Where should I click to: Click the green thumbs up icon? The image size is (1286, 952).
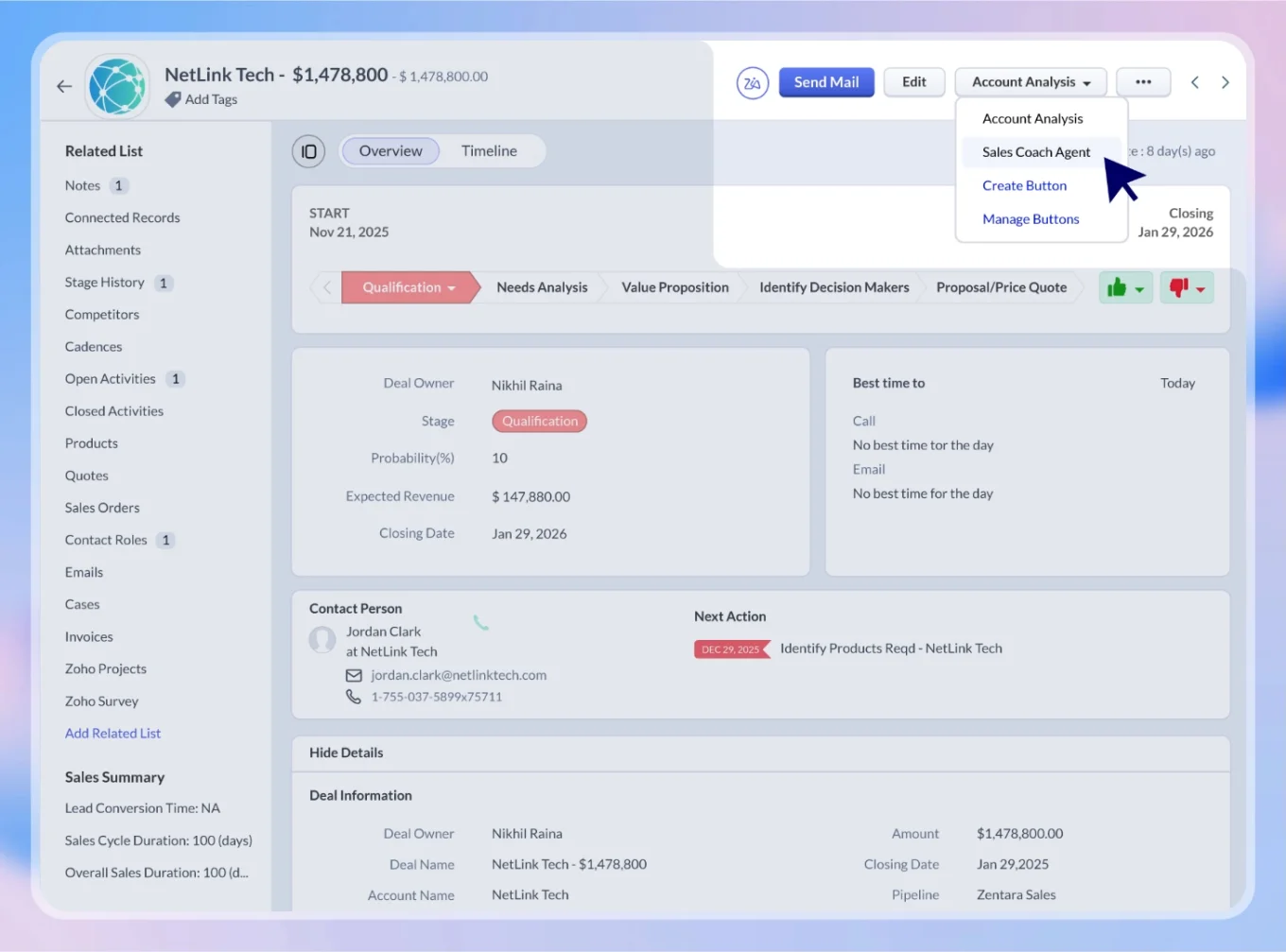(1117, 287)
